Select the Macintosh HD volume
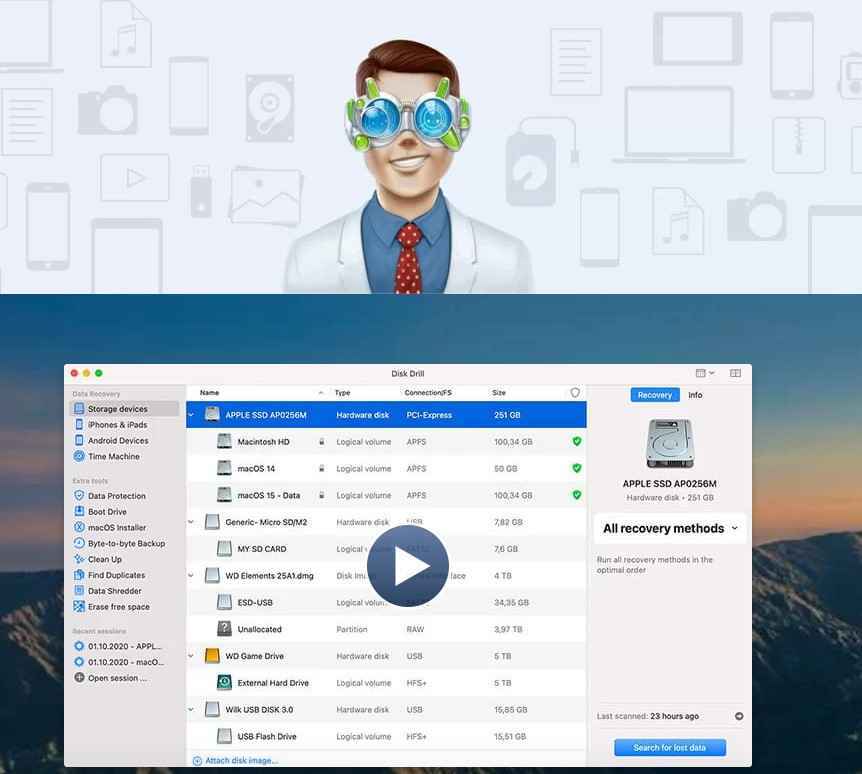Viewport: 862px width, 774px height. pos(386,442)
